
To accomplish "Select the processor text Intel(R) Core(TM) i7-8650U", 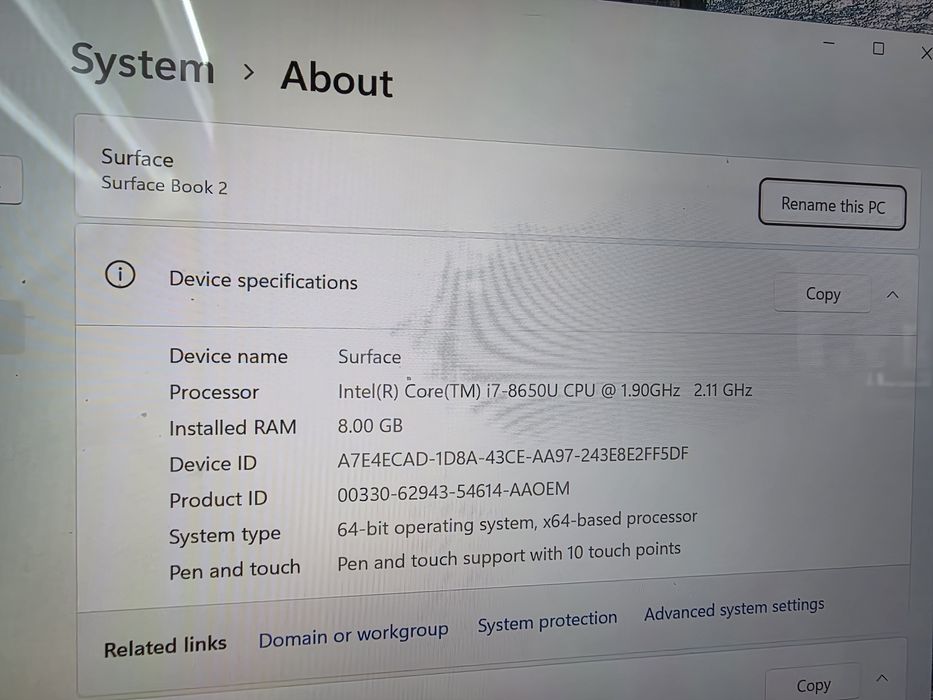I will click(447, 391).
